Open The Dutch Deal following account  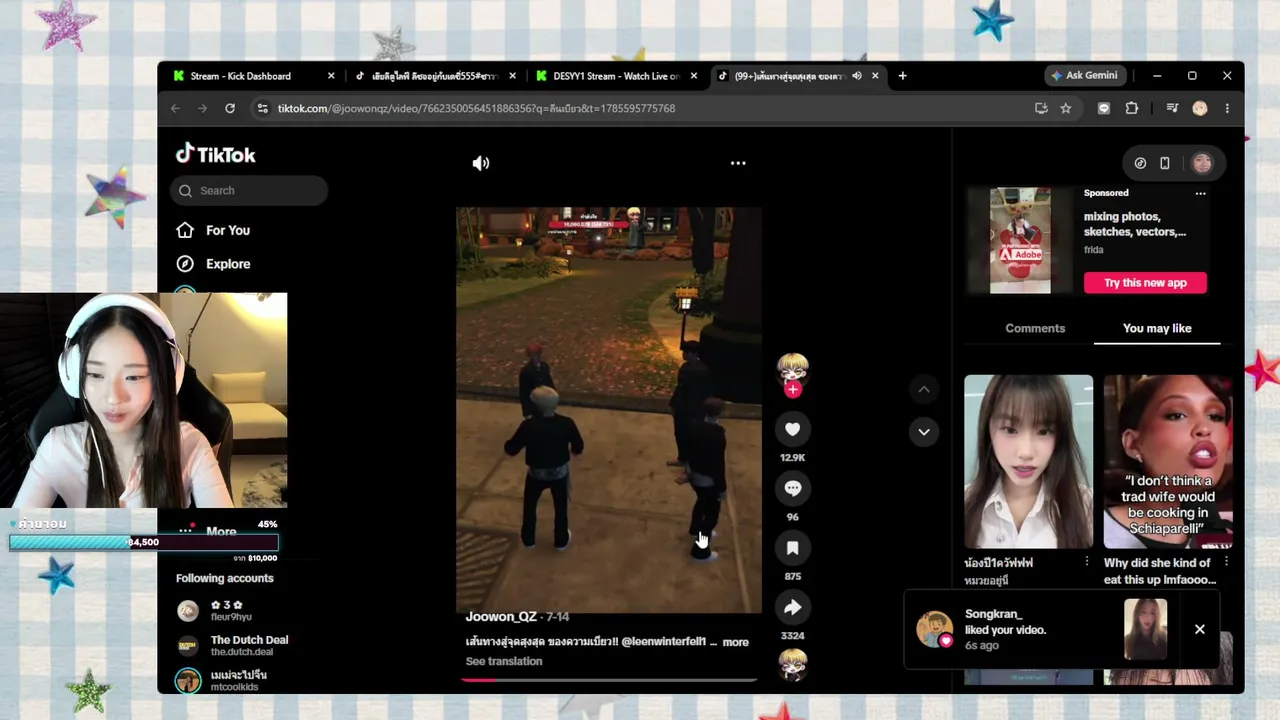coord(234,645)
